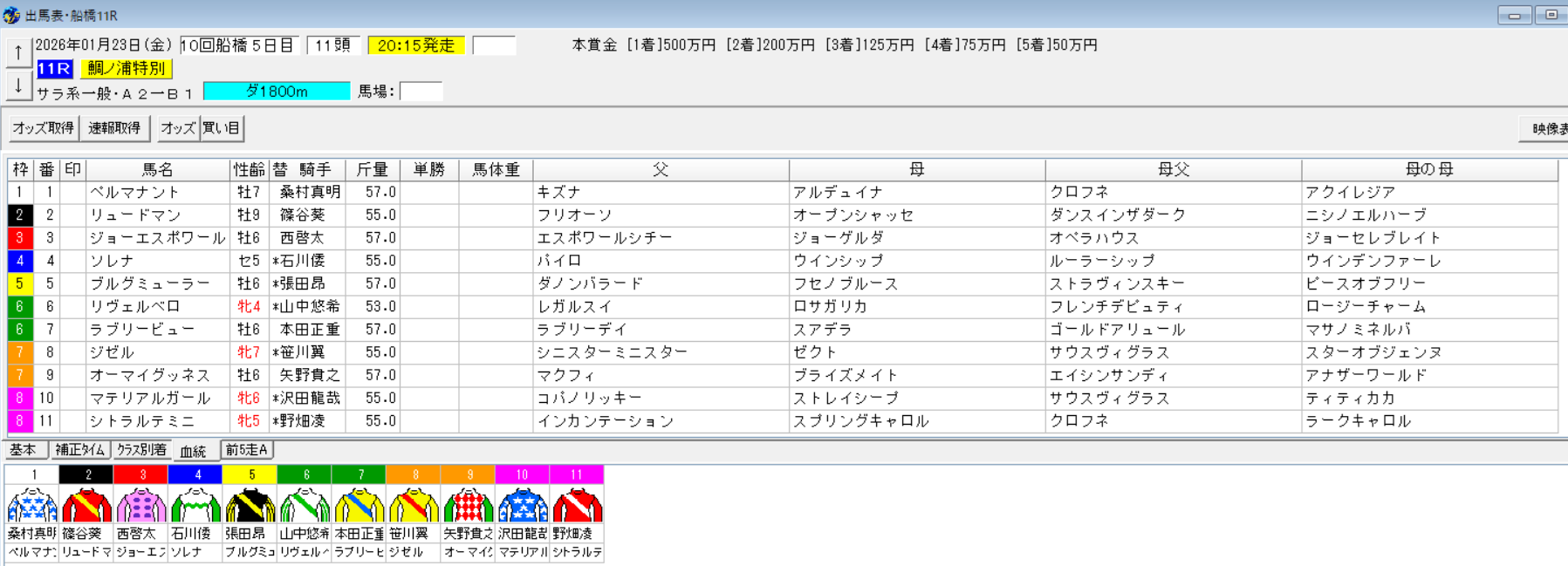
Task: Select black-yellow silk icon for 張田昂
Action: (250, 505)
